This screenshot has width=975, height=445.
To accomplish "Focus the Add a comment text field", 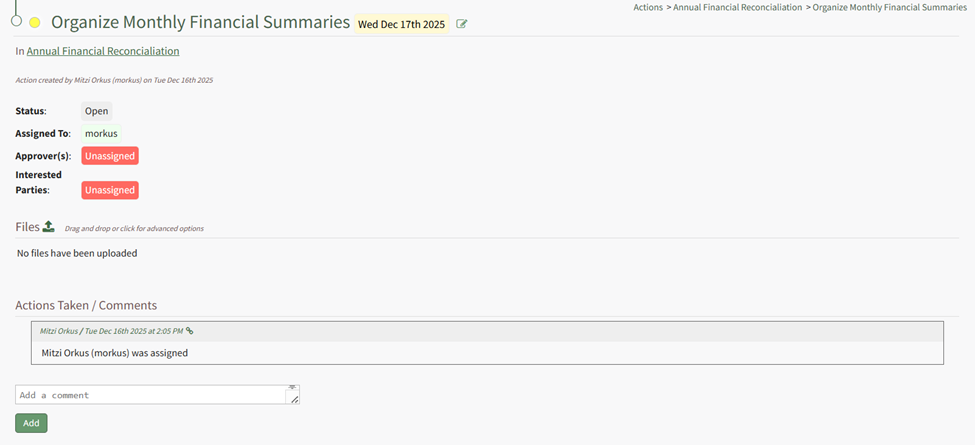I will (x=150, y=395).
